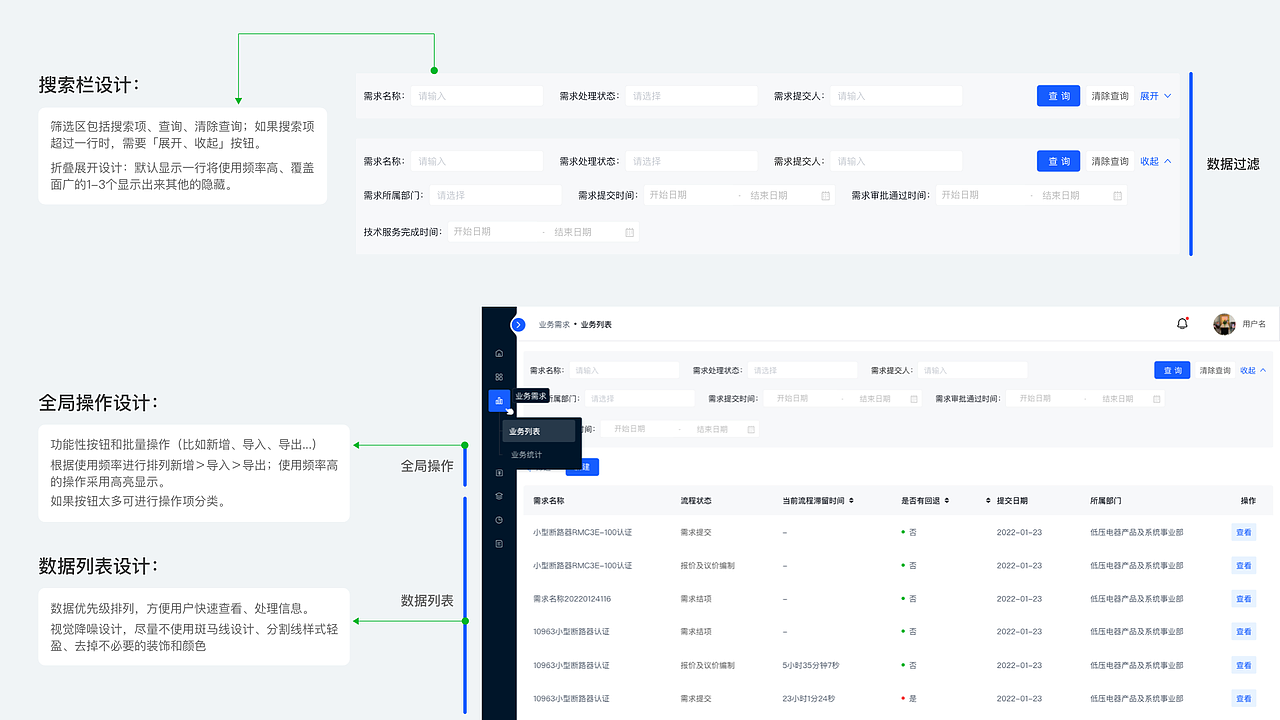Click 查看 for first 小型断路器RMC3E-100认证 row (需求提交)
Screen dimensions: 1280x720
pos(1243,533)
